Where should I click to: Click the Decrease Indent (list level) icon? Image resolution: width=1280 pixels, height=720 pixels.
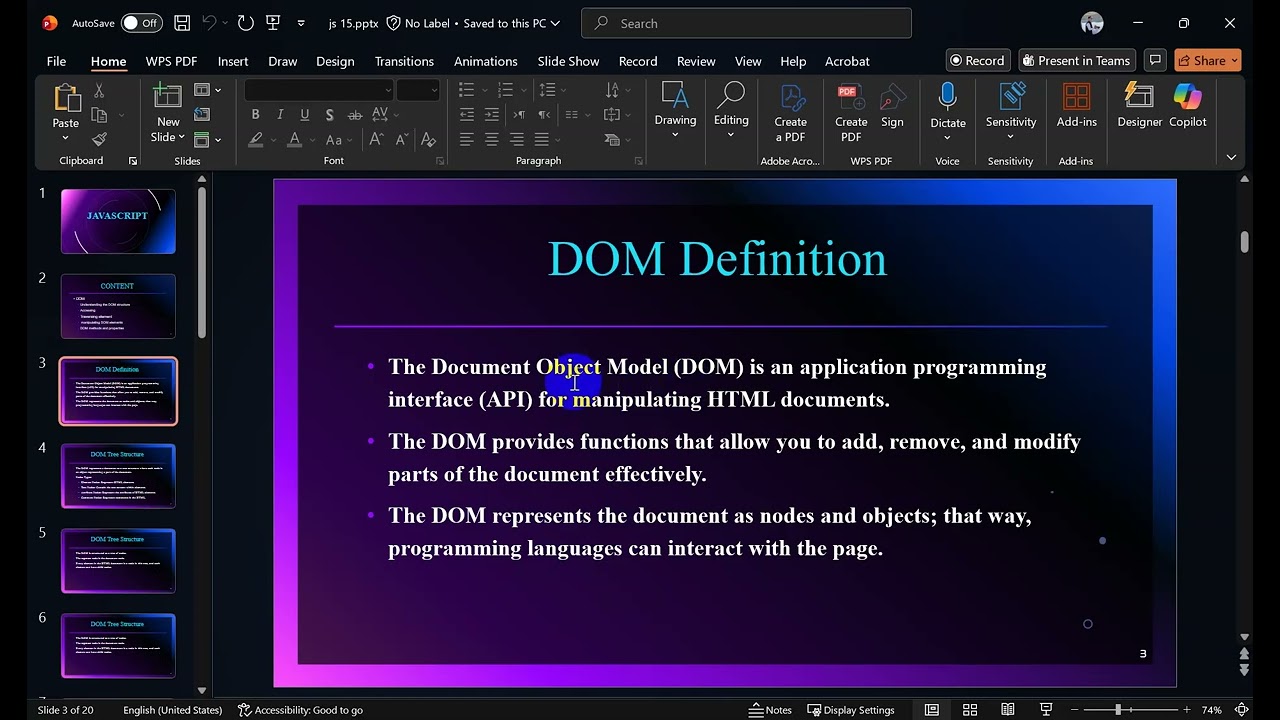[467, 115]
